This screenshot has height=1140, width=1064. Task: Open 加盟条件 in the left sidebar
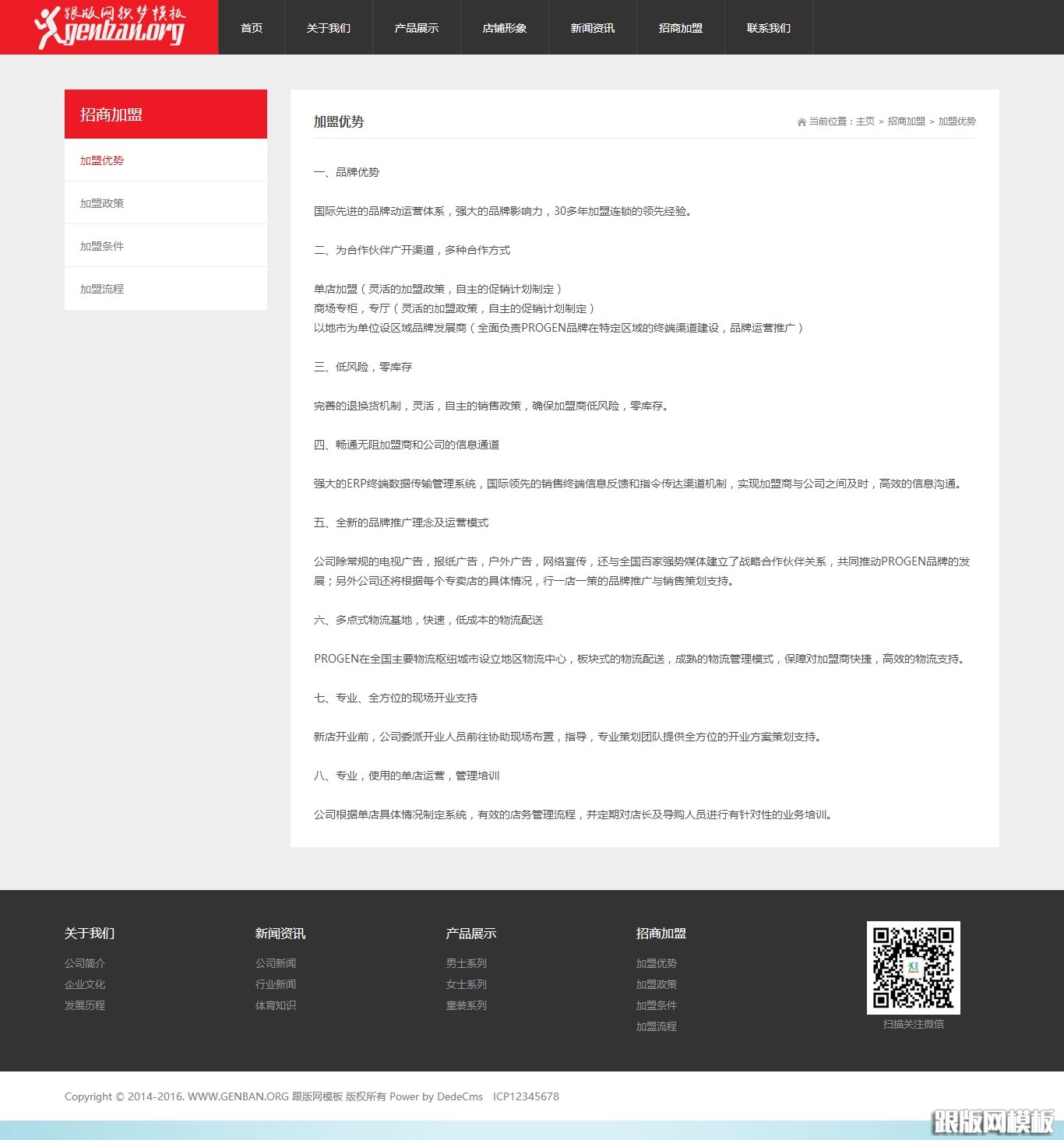pos(102,246)
